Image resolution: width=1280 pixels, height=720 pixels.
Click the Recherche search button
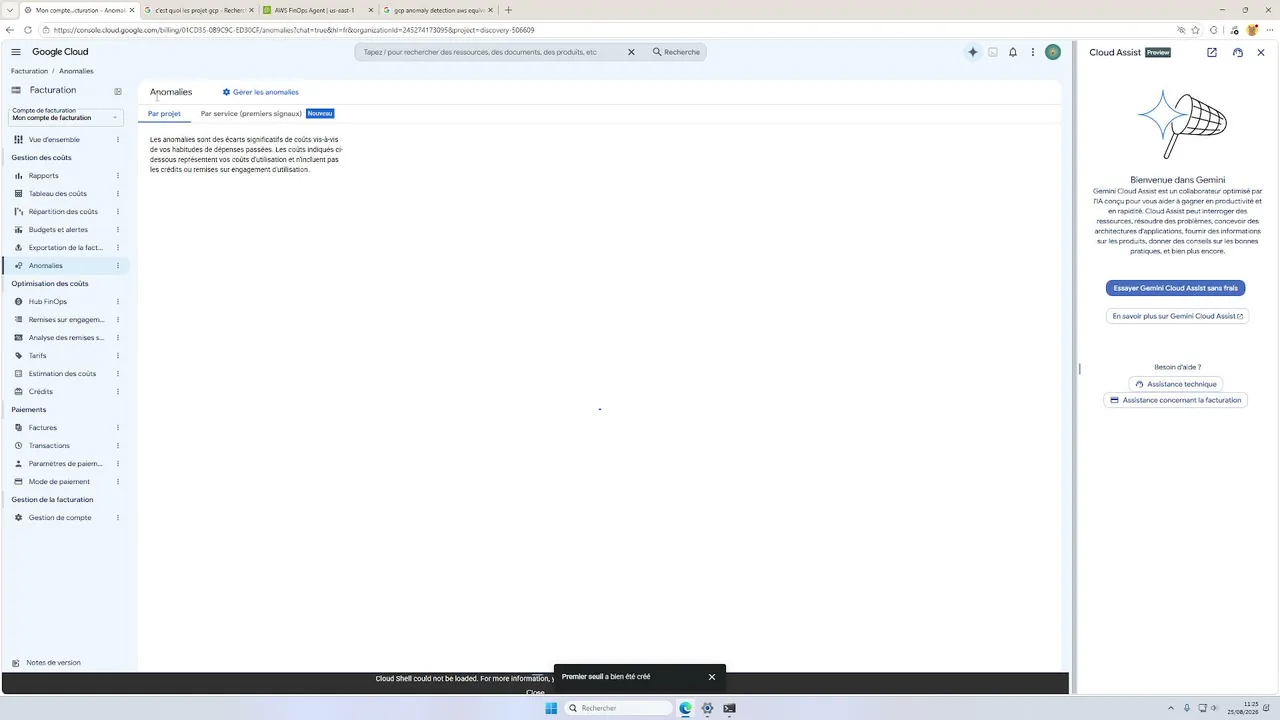pos(676,52)
